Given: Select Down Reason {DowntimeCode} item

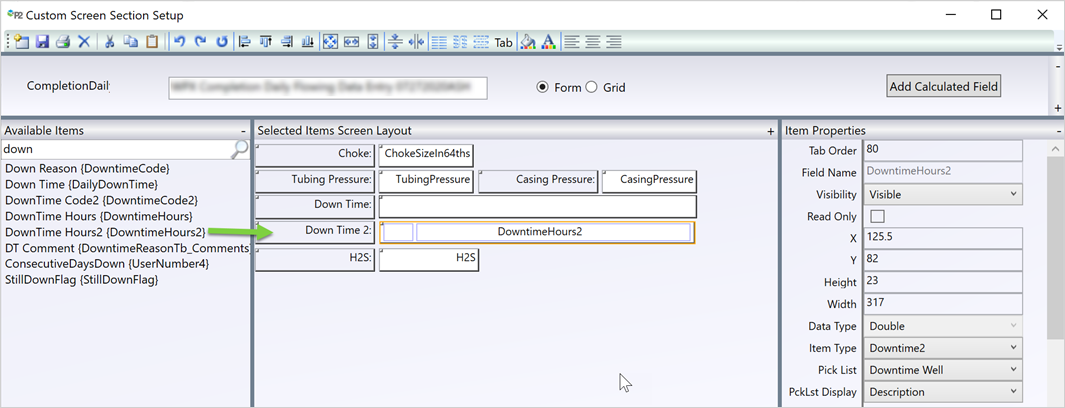Looking at the screenshot, I should tap(87, 168).
